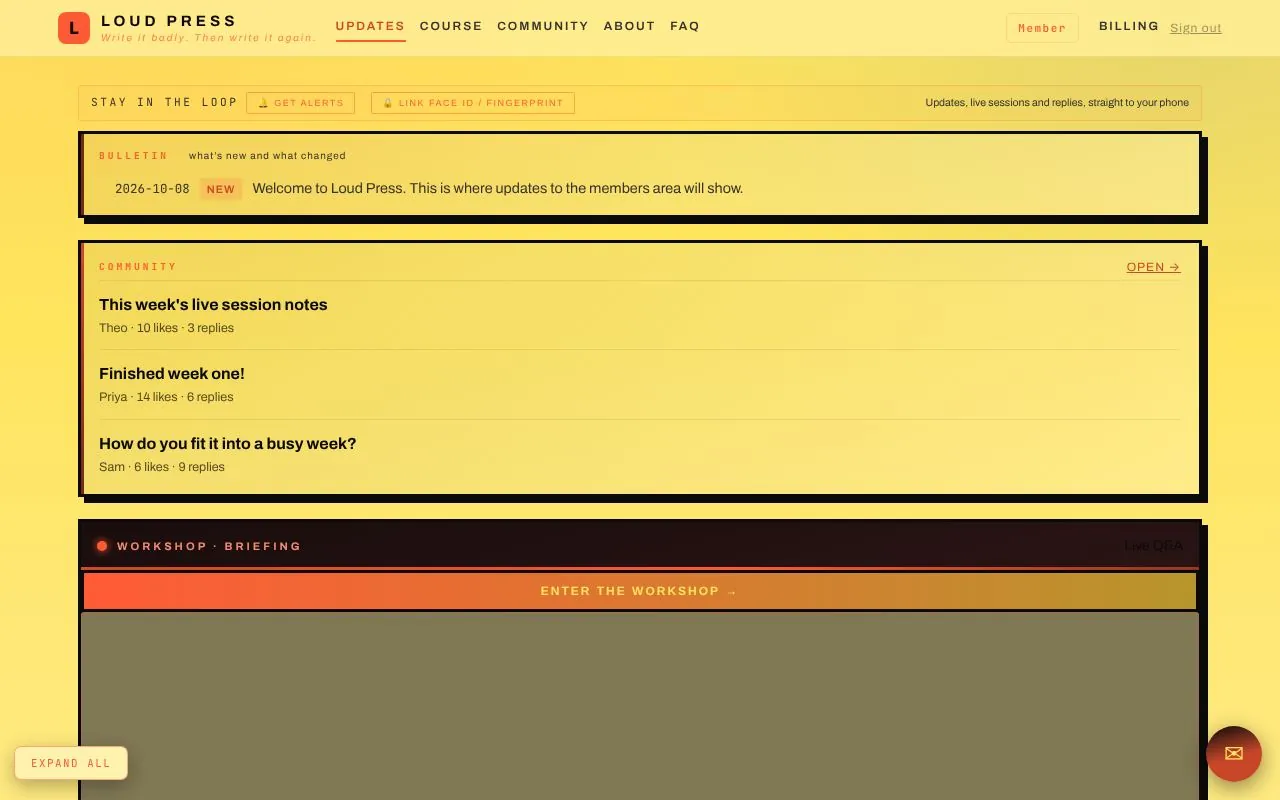Open the Community section via Open link
This screenshot has width=1280, height=800.
pyautogui.click(x=1153, y=267)
